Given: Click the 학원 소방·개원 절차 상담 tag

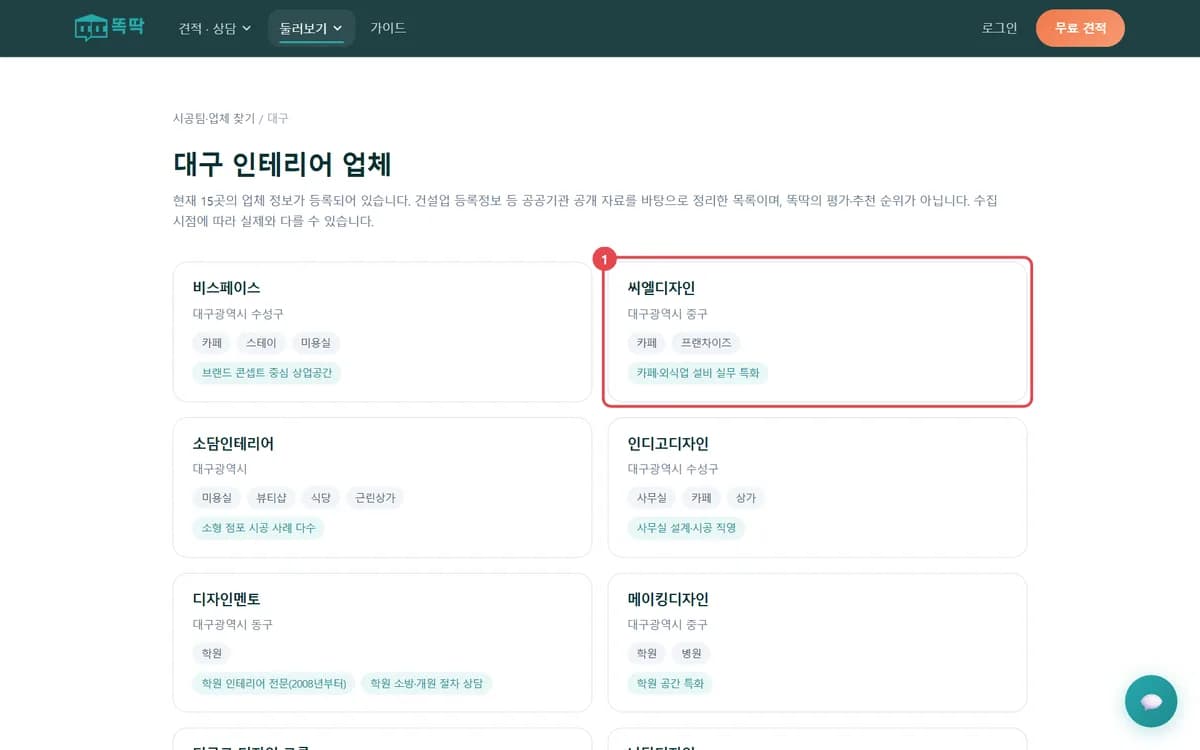Looking at the screenshot, I should tap(426, 684).
